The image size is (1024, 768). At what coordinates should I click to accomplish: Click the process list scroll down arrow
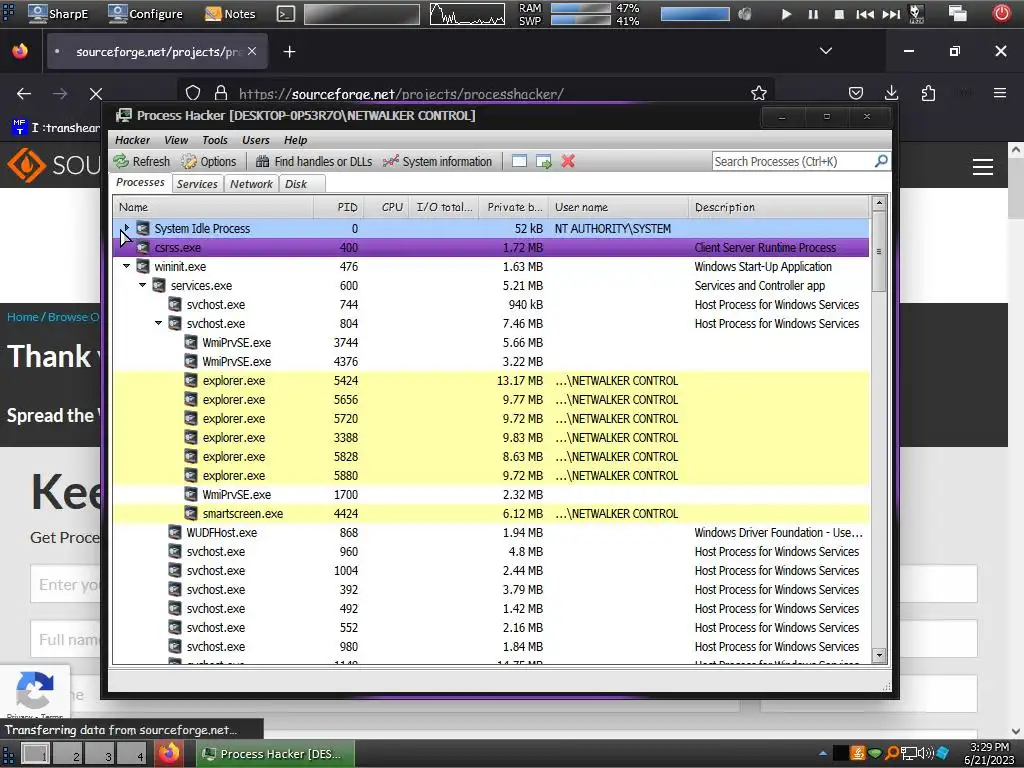point(879,655)
